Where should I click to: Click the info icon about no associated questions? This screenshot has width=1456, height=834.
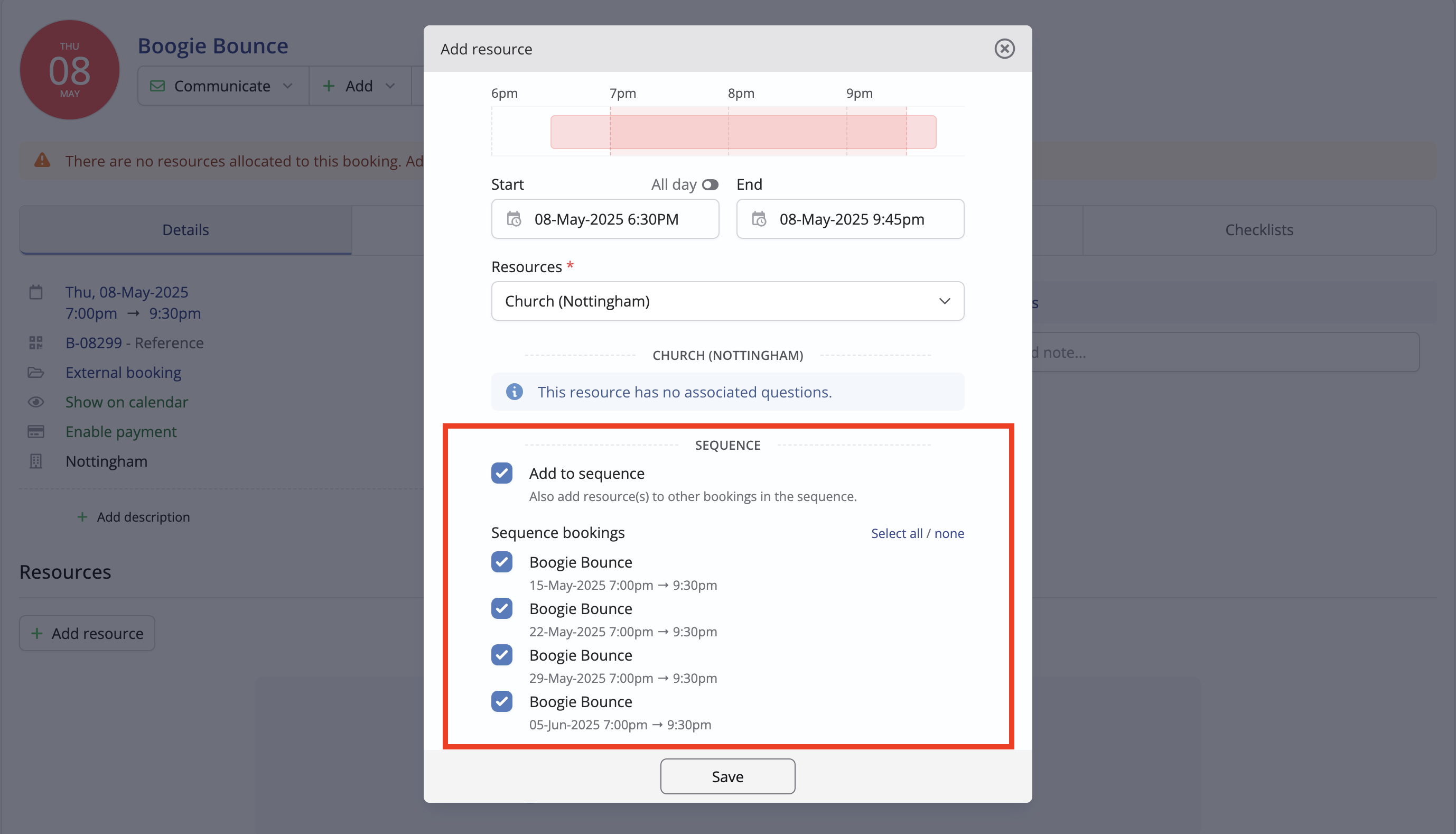(514, 392)
